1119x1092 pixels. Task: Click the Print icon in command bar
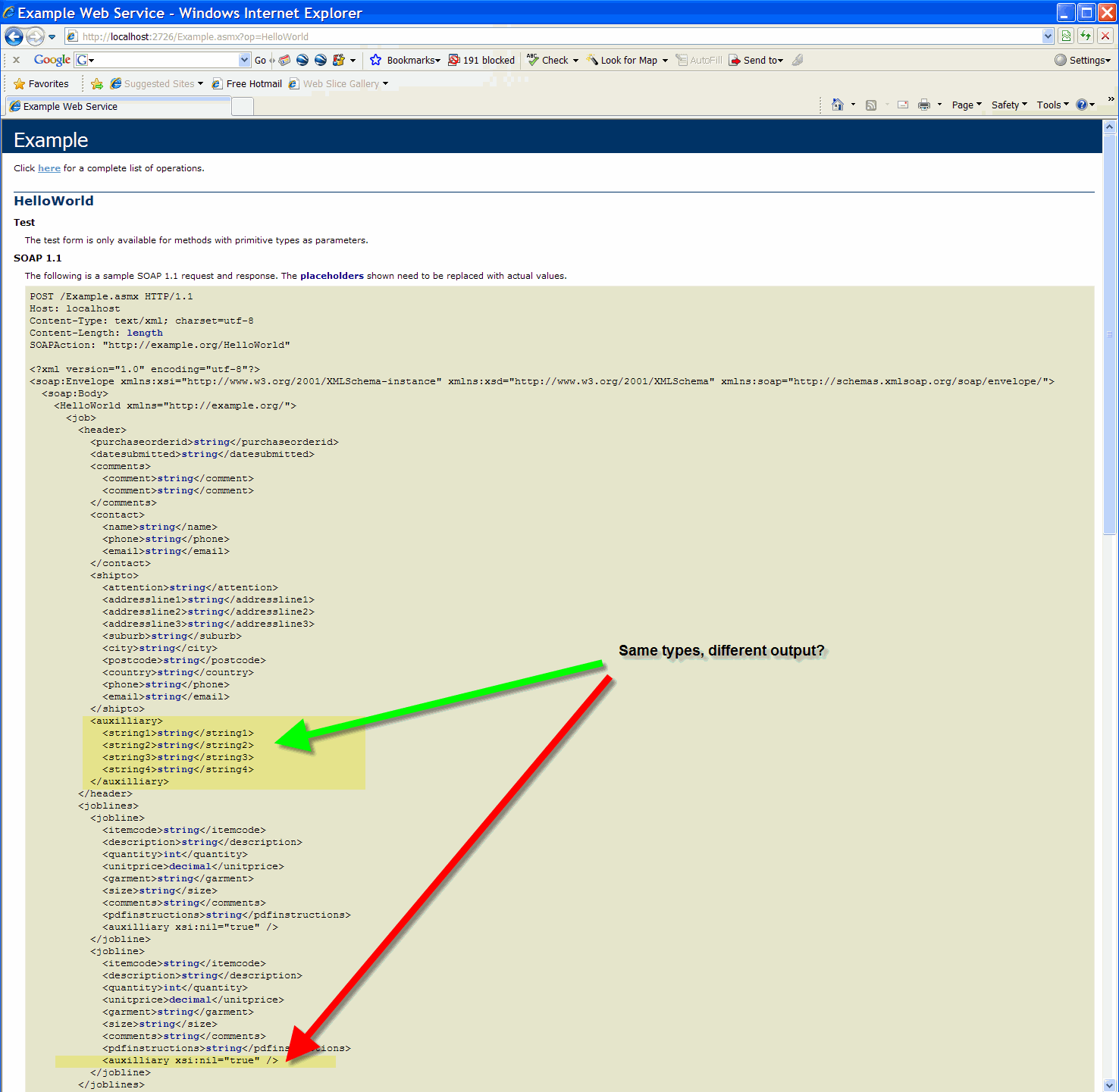(923, 105)
